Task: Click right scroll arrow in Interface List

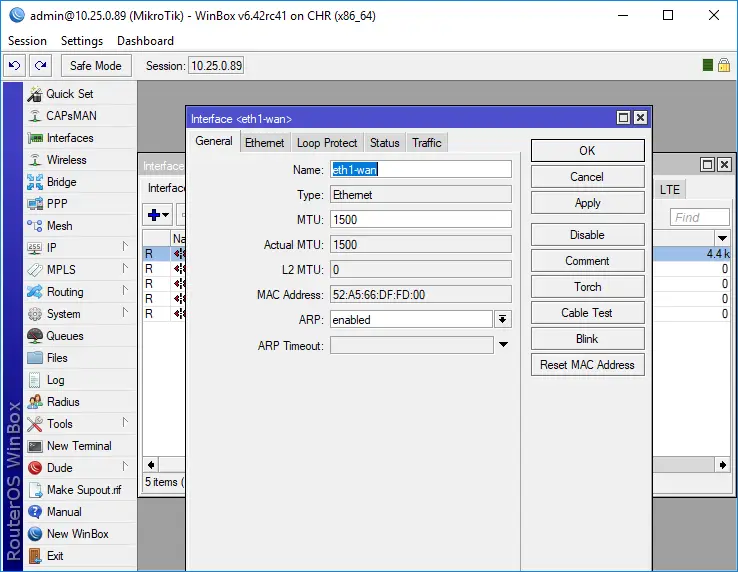Action: (722, 465)
